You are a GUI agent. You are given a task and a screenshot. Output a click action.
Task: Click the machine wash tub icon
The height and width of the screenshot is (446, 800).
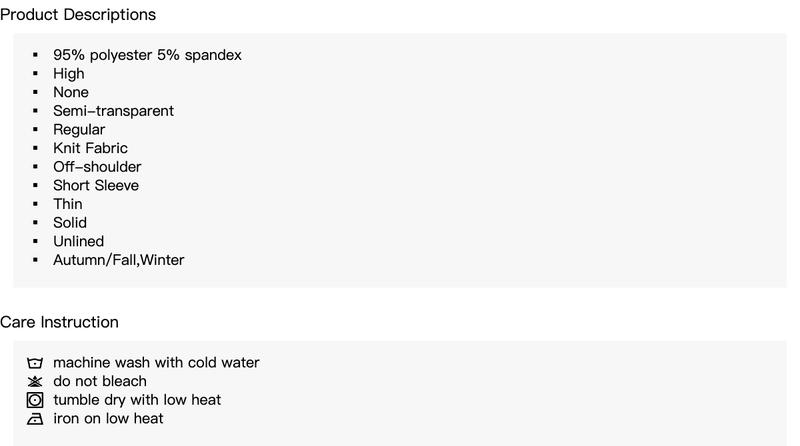click(35, 363)
